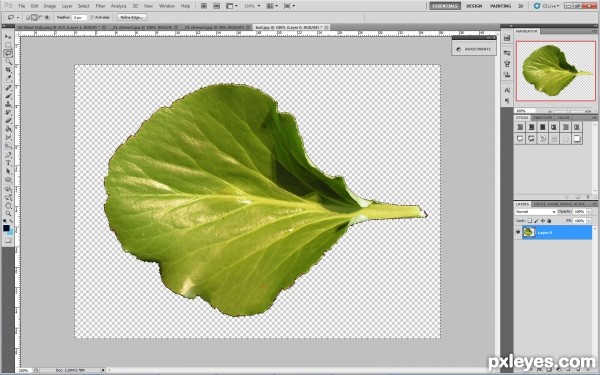
Task: Set selection mode to New selection
Action: point(28,18)
